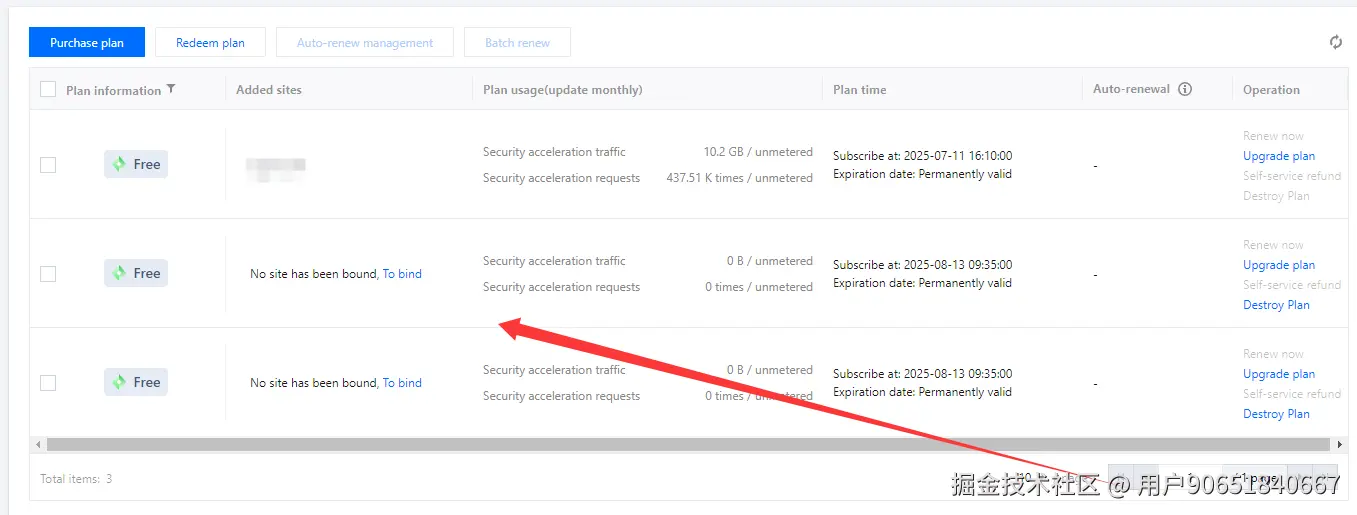Open the Plan information filter icon
Image resolution: width=1357 pixels, height=515 pixels.
pos(171,89)
